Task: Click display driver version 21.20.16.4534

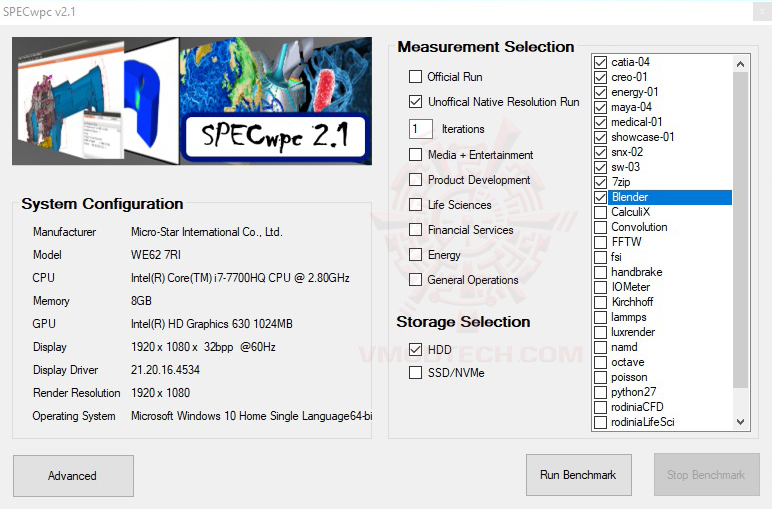Action: coord(165,370)
